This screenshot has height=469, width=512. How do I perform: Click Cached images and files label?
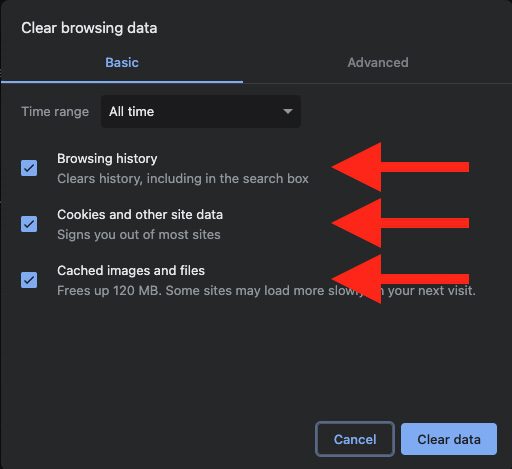click(x=131, y=271)
